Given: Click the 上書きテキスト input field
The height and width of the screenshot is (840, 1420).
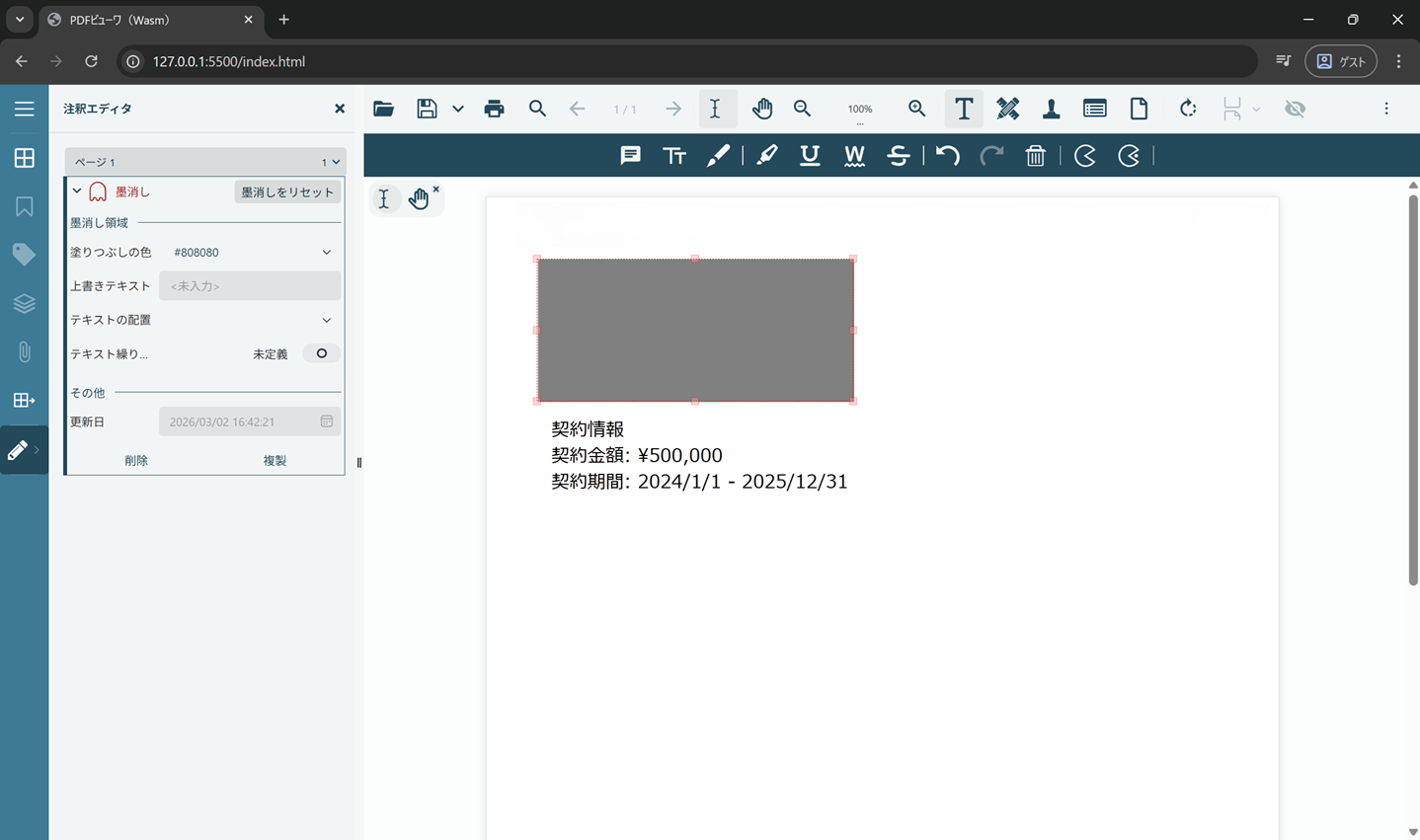Looking at the screenshot, I should 250,286.
